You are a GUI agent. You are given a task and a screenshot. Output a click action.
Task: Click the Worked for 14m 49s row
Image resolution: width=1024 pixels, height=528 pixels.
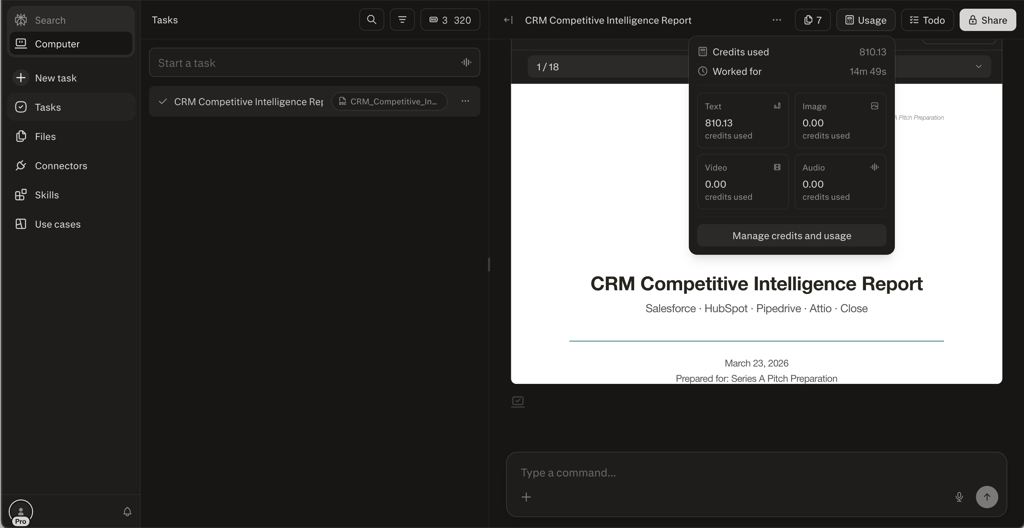coord(792,71)
